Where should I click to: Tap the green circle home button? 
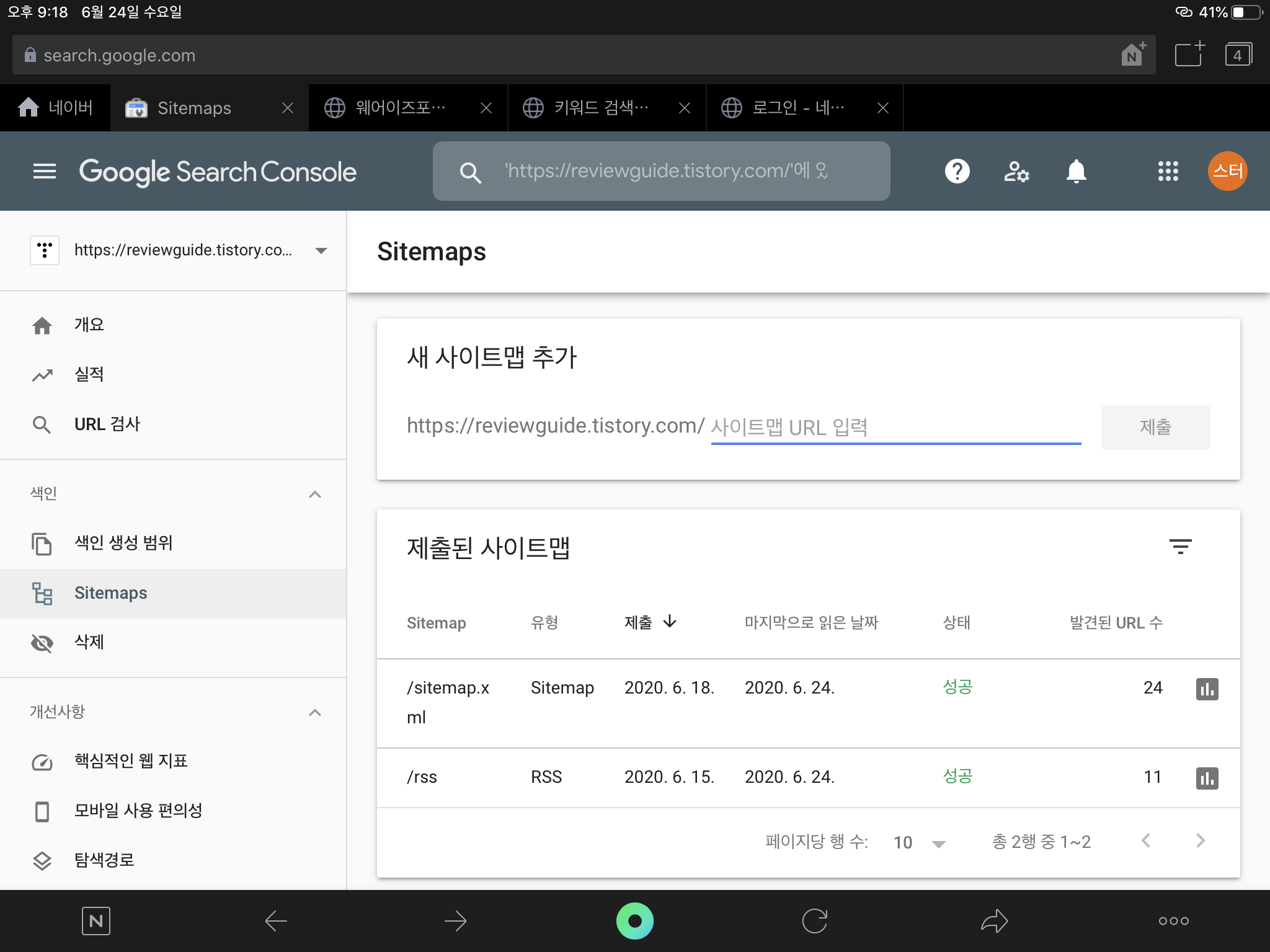point(635,921)
